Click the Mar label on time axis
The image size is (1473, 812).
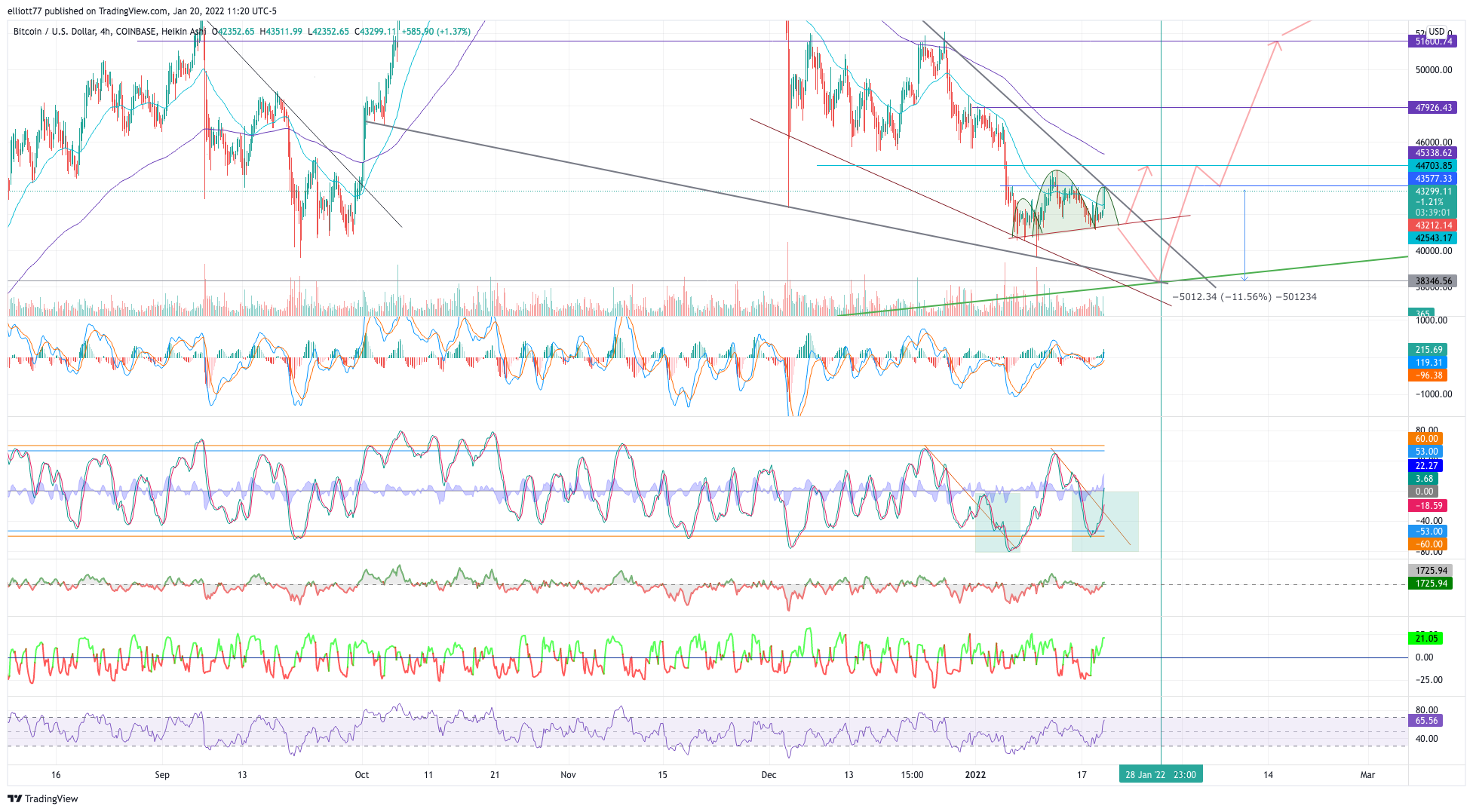[1367, 775]
